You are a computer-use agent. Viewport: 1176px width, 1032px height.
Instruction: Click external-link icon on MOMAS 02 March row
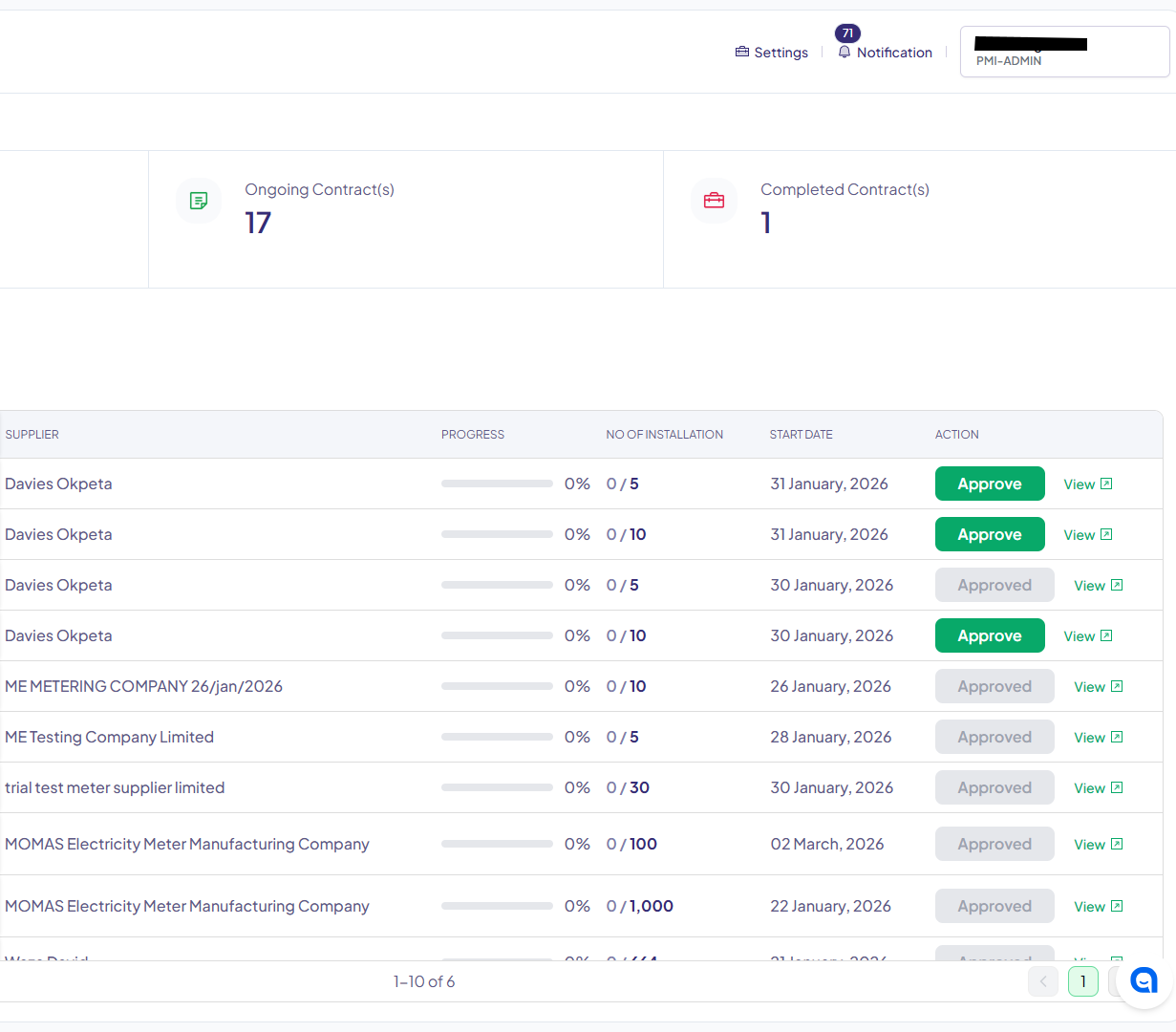1118,844
